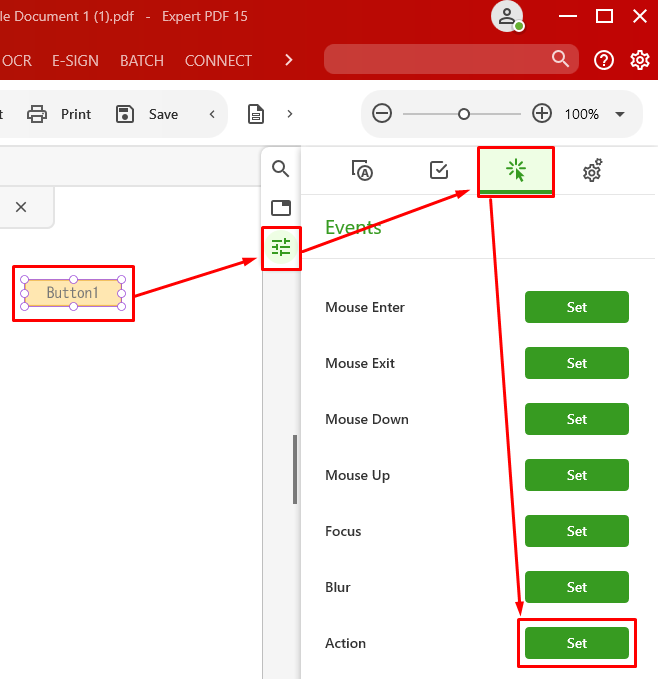Open the CONNECT menu tab
This screenshot has height=679, width=658.
tap(218, 61)
